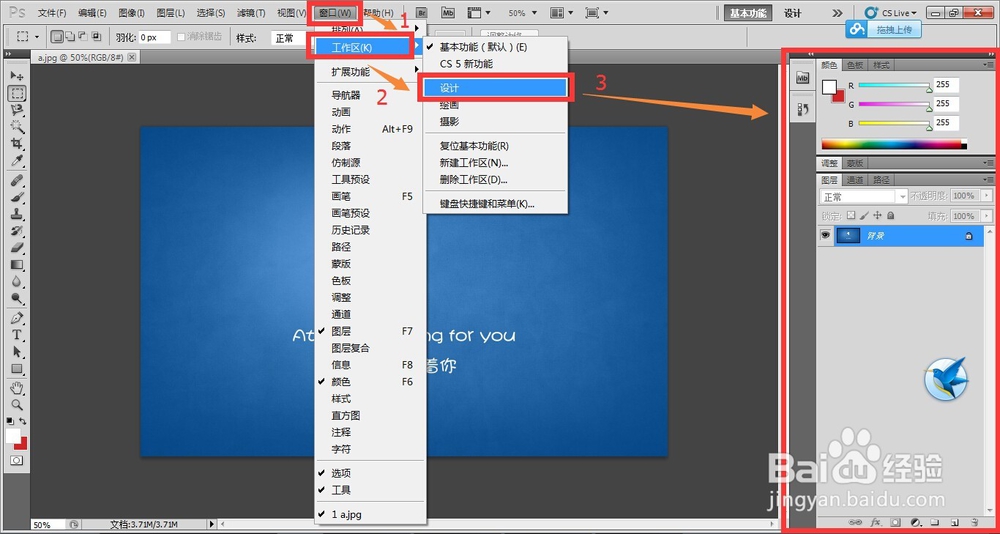Image resolution: width=1000 pixels, height=534 pixels.
Task: Click the 羽化 feather input field
Action: point(155,37)
